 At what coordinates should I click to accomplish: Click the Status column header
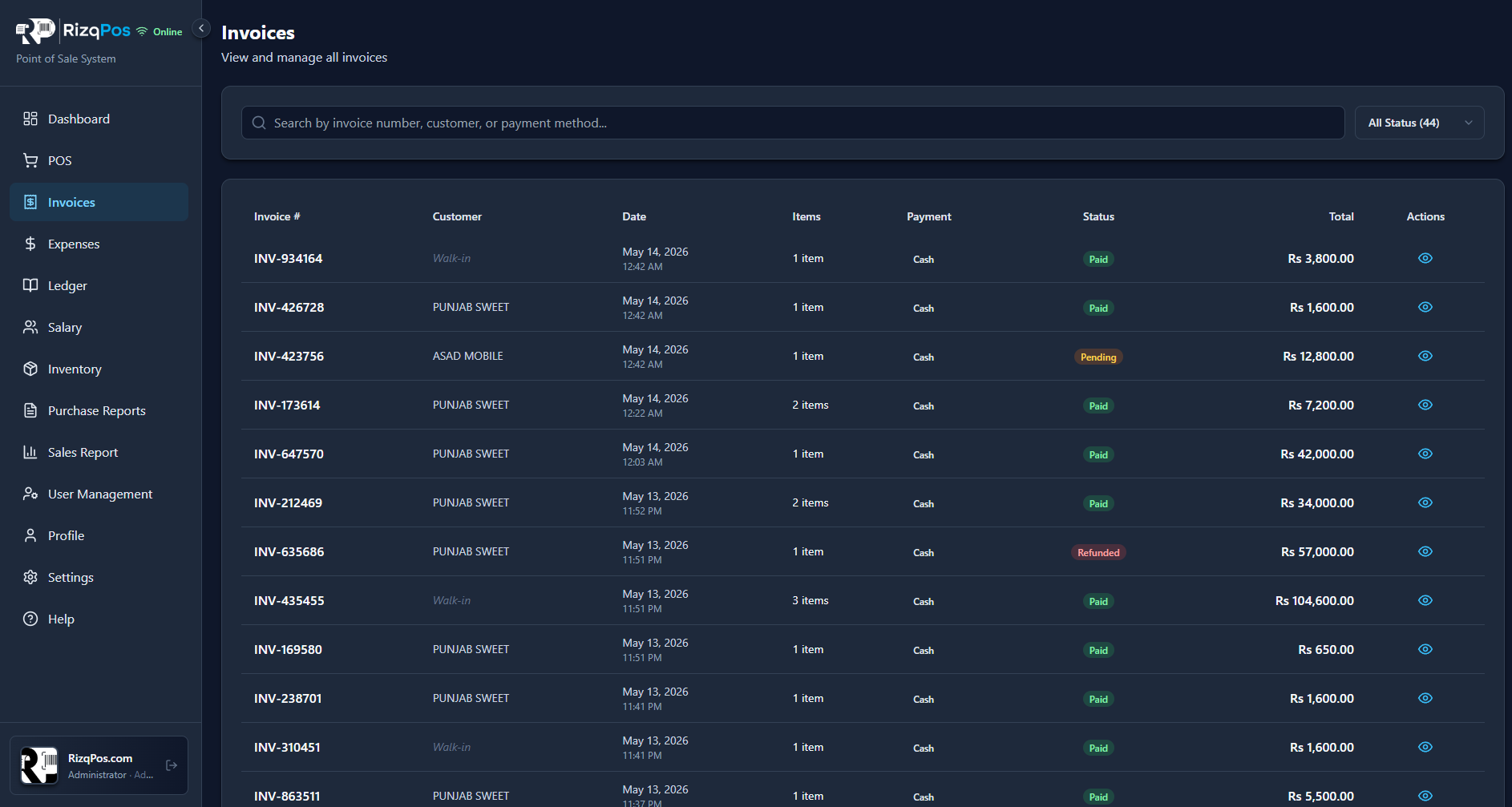[1098, 216]
